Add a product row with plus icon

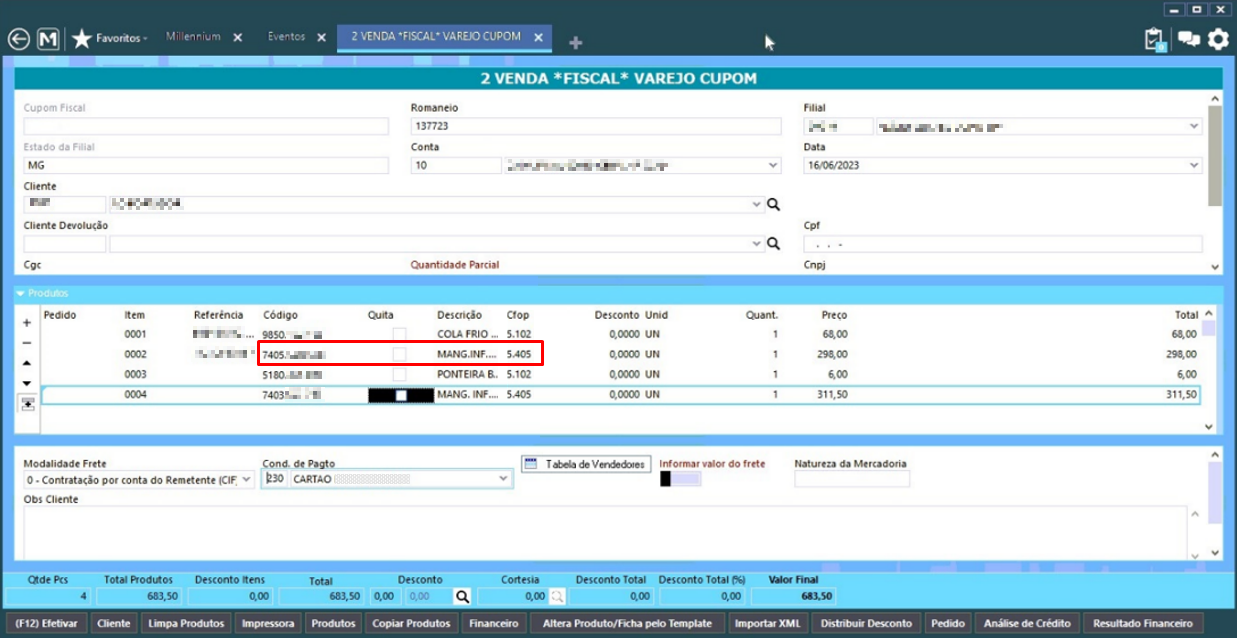(27, 323)
